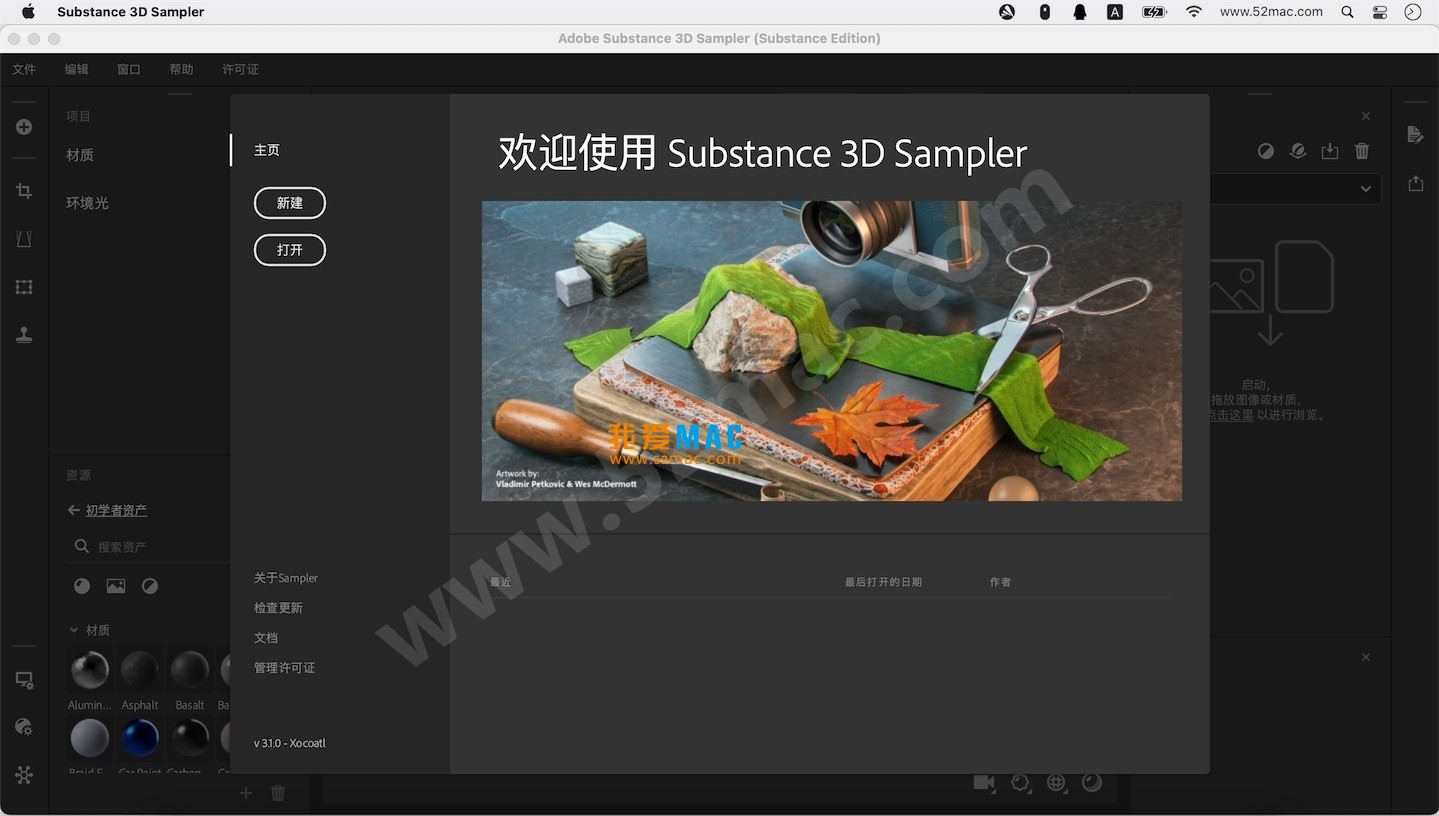The height and width of the screenshot is (816, 1439).
Task: Select the Crop tool in left toolbar
Action: pyautogui.click(x=24, y=191)
